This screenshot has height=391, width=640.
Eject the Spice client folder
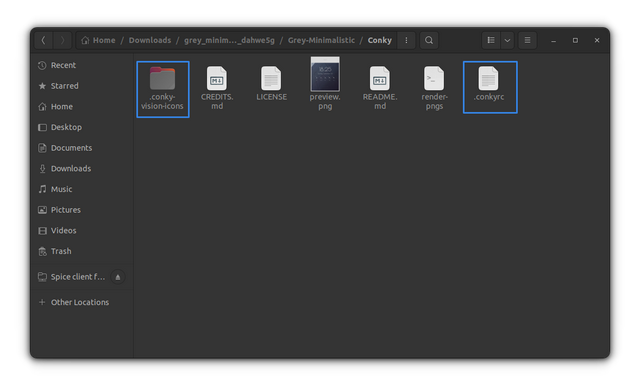[118, 277]
